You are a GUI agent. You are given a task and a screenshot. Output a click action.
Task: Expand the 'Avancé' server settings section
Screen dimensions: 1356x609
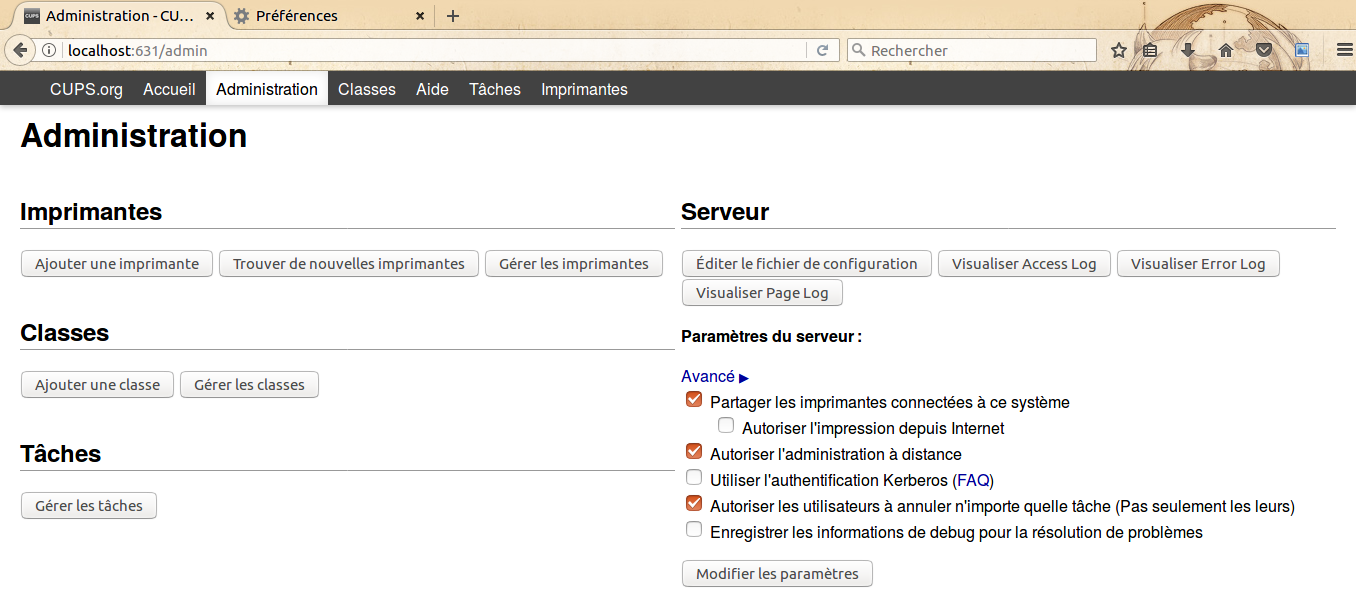click(714, 377)
